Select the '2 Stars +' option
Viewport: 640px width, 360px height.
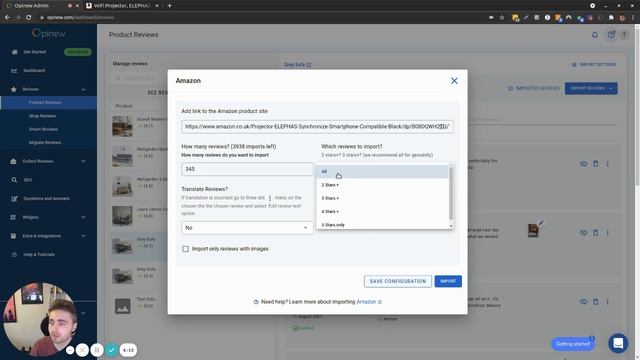tap(382, 185)
